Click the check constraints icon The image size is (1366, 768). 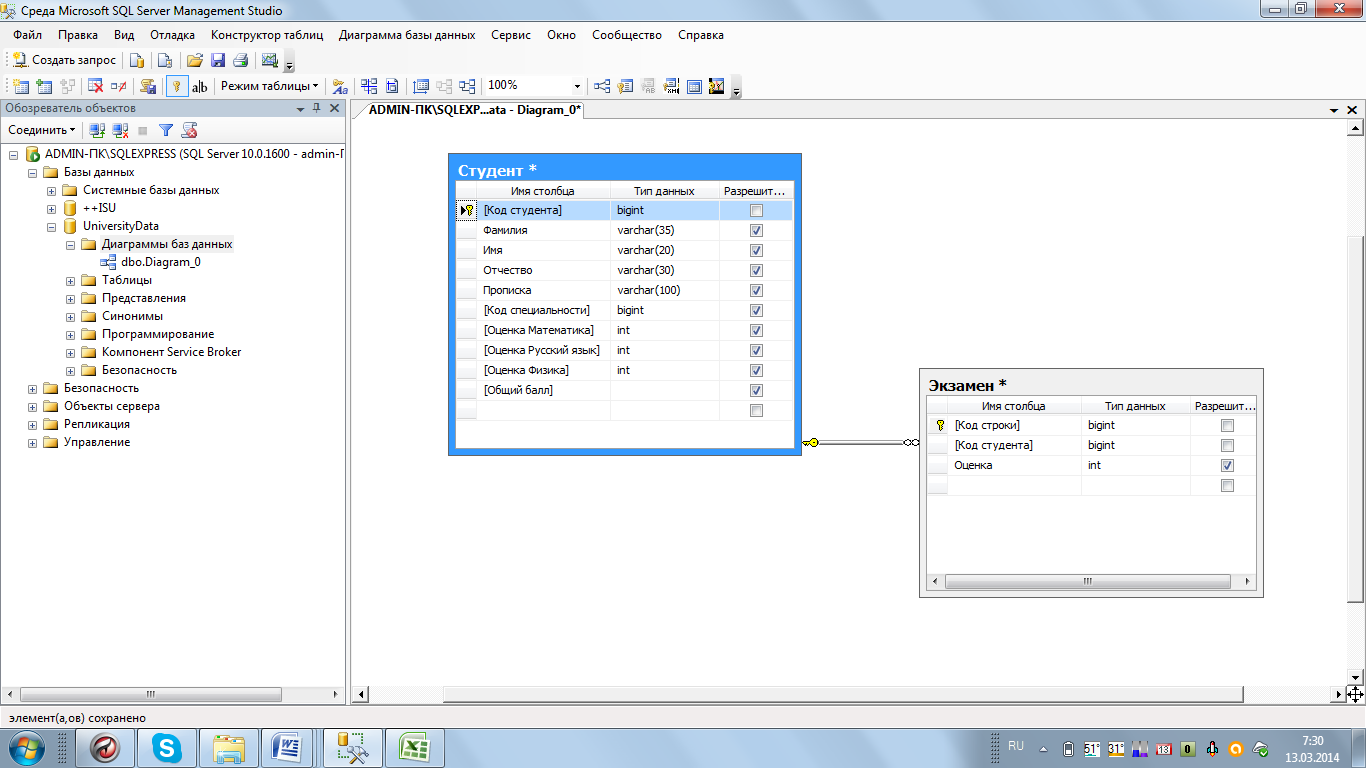click(x=694, y=86)
